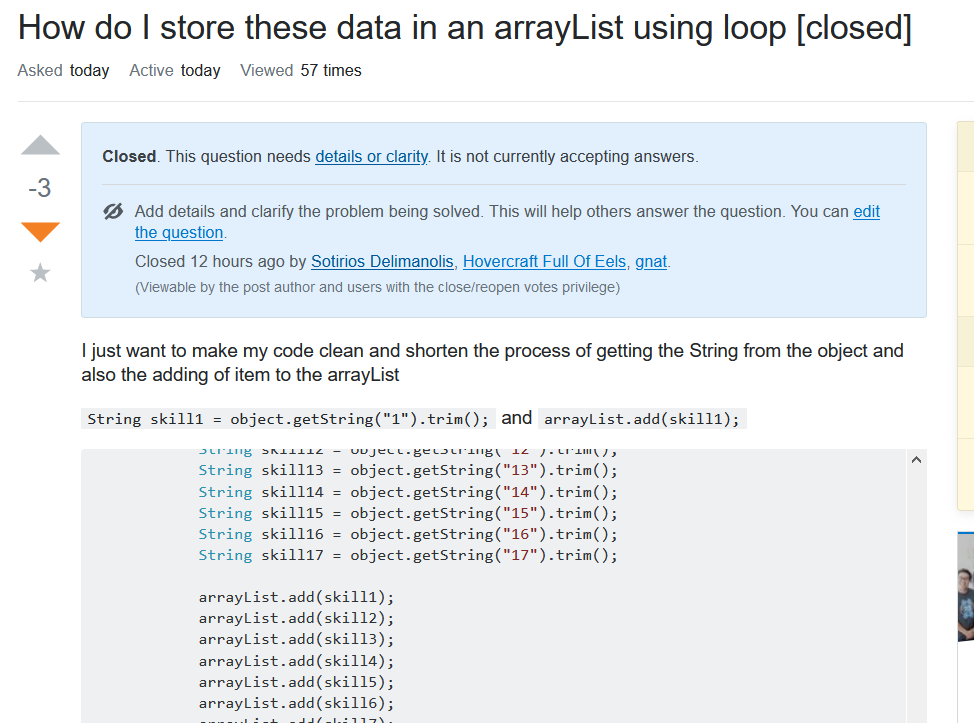974x723 pixels.
Task: Open Hovercraft Full Of Eels's profile
Action: click(544, 261)
